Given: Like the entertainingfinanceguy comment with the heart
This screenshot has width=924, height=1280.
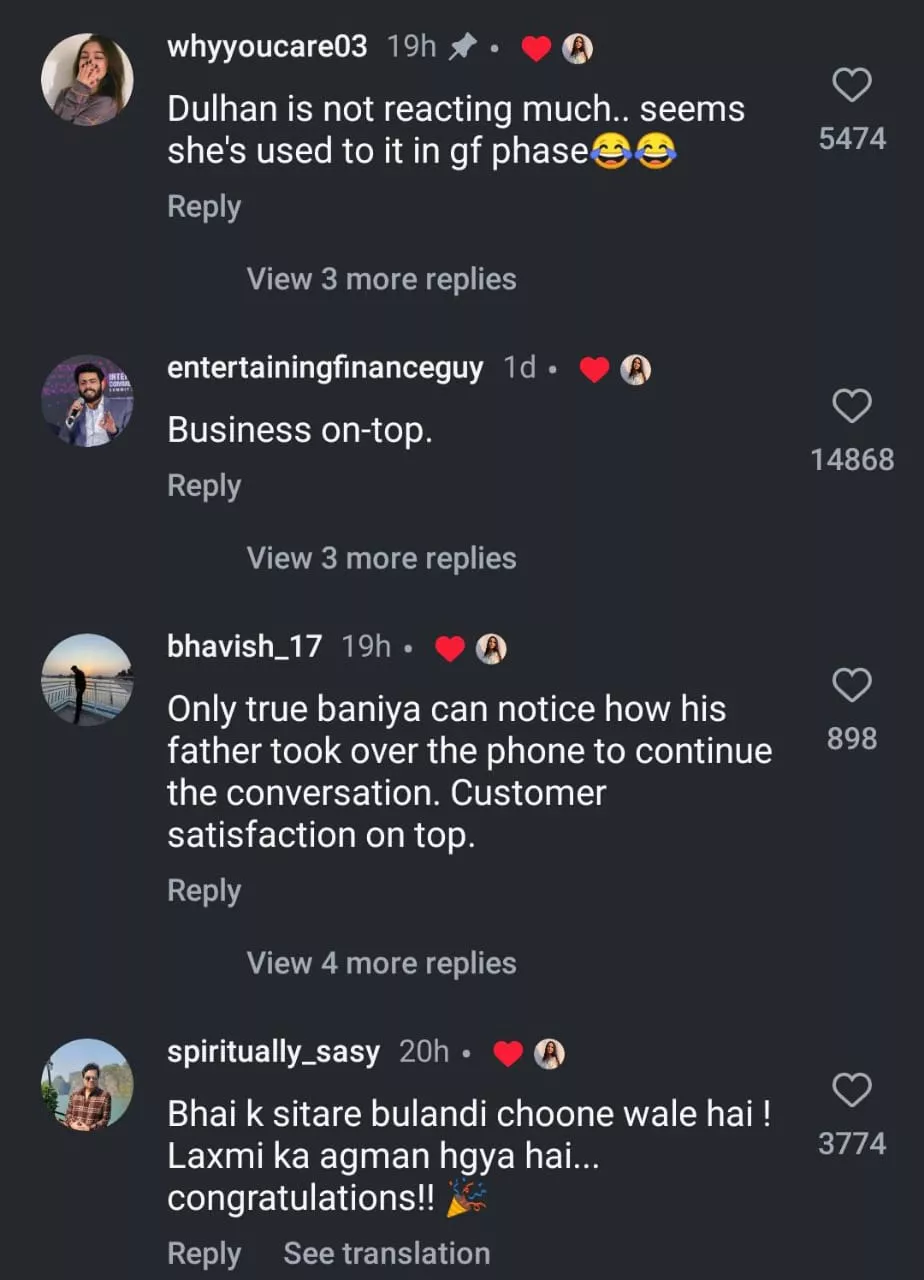Looking at the screenshot, I should point(851,407).
